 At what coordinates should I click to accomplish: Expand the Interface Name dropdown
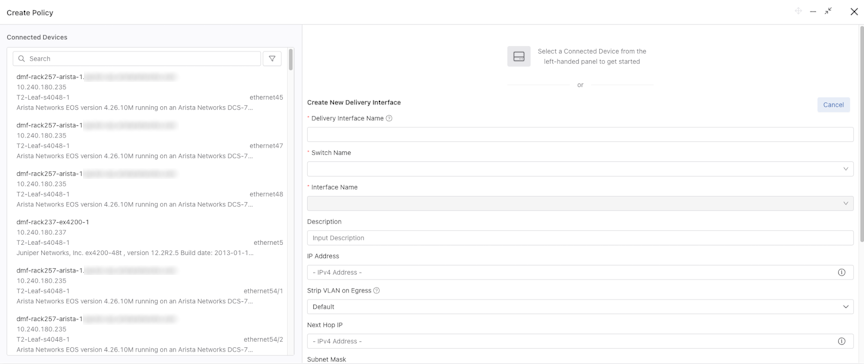pos(580,203)
